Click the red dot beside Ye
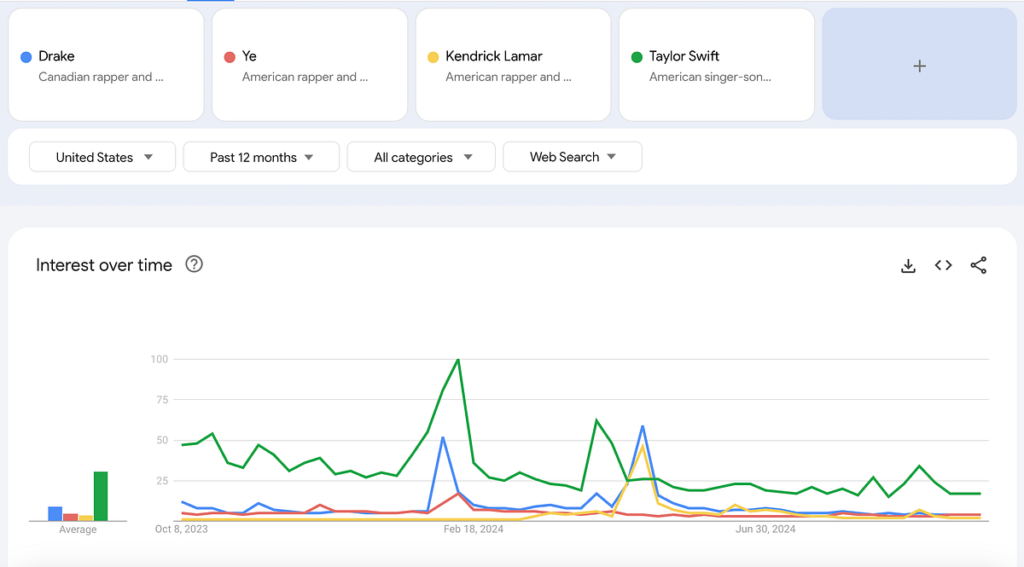This screenshot has width=1024, height=567. 229,57
